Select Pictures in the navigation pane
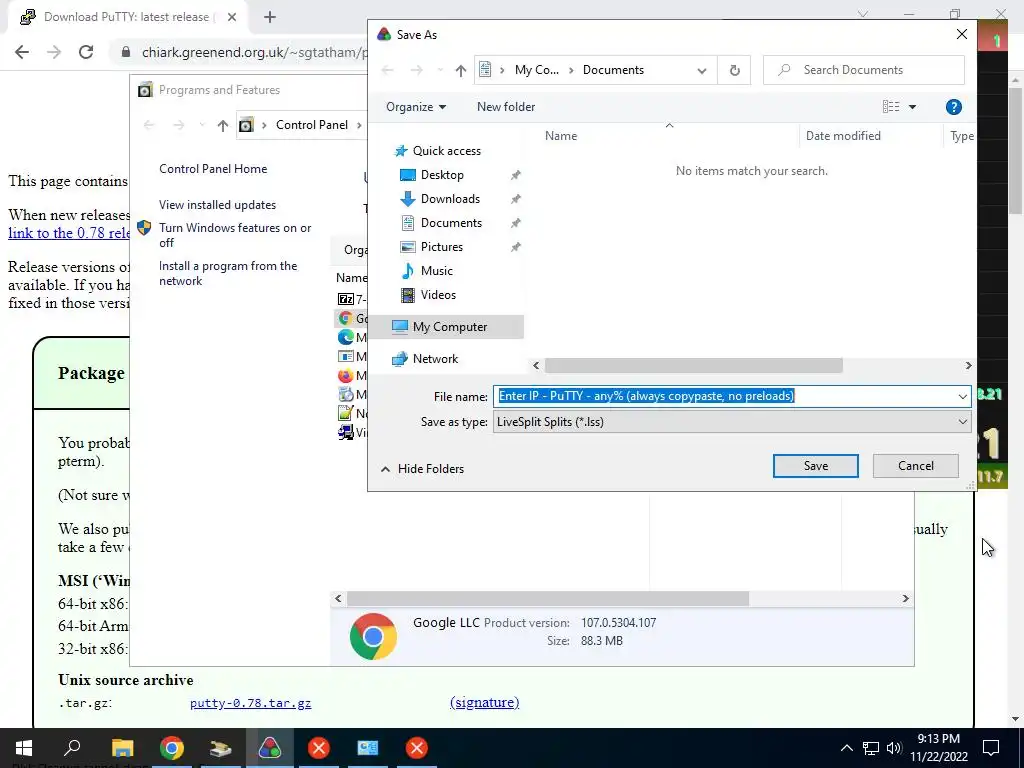Viewport: 1024px width, 768px height. [441, 247]
